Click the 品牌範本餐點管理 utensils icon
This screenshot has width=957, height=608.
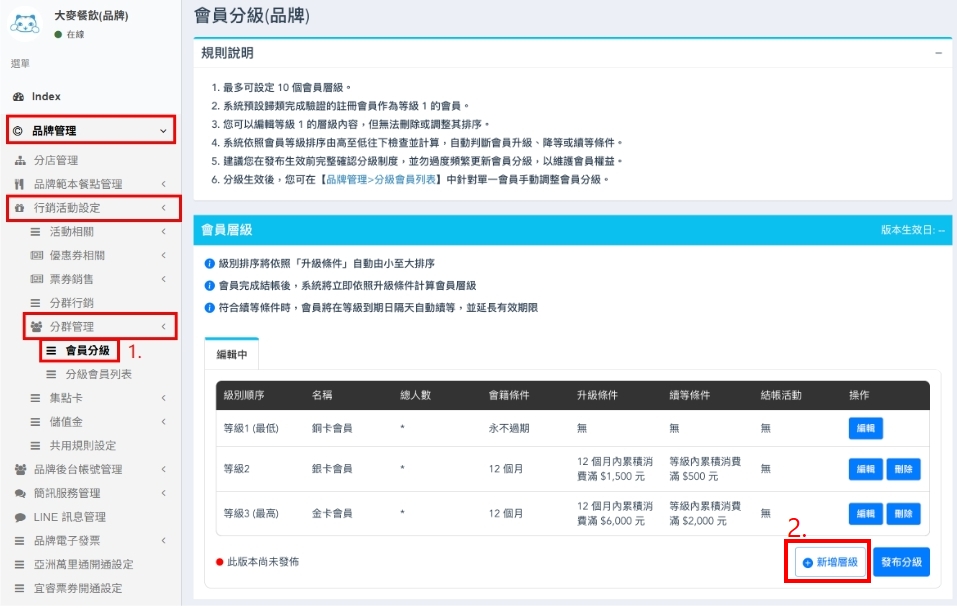pyautogui.click(x=19, y=184)
